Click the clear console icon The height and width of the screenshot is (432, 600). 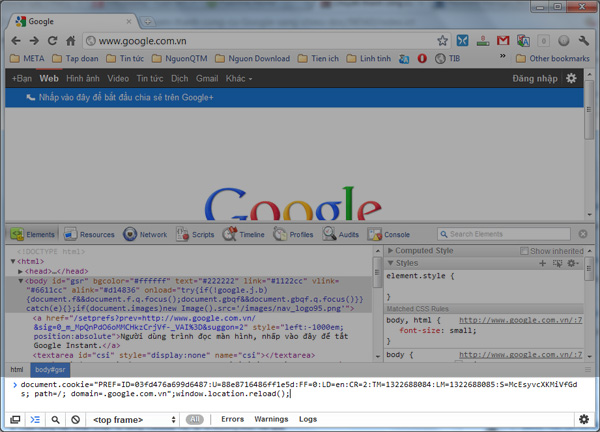coord(75,420)
